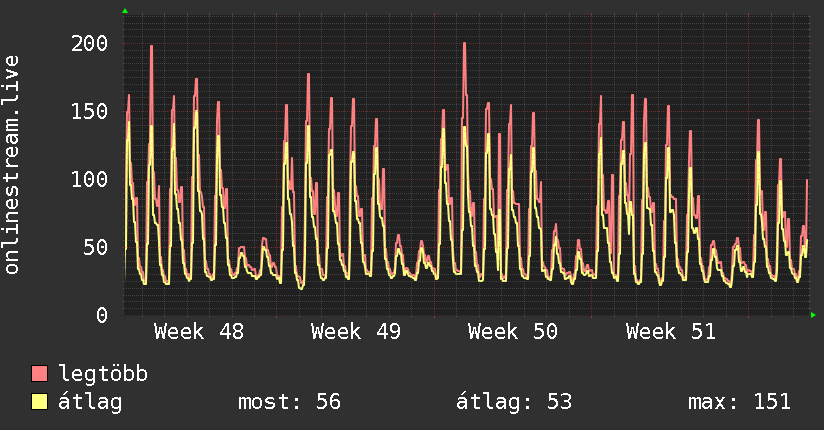
Task: Select the 'átlag: 53' statistic
Action: point(513,402)
